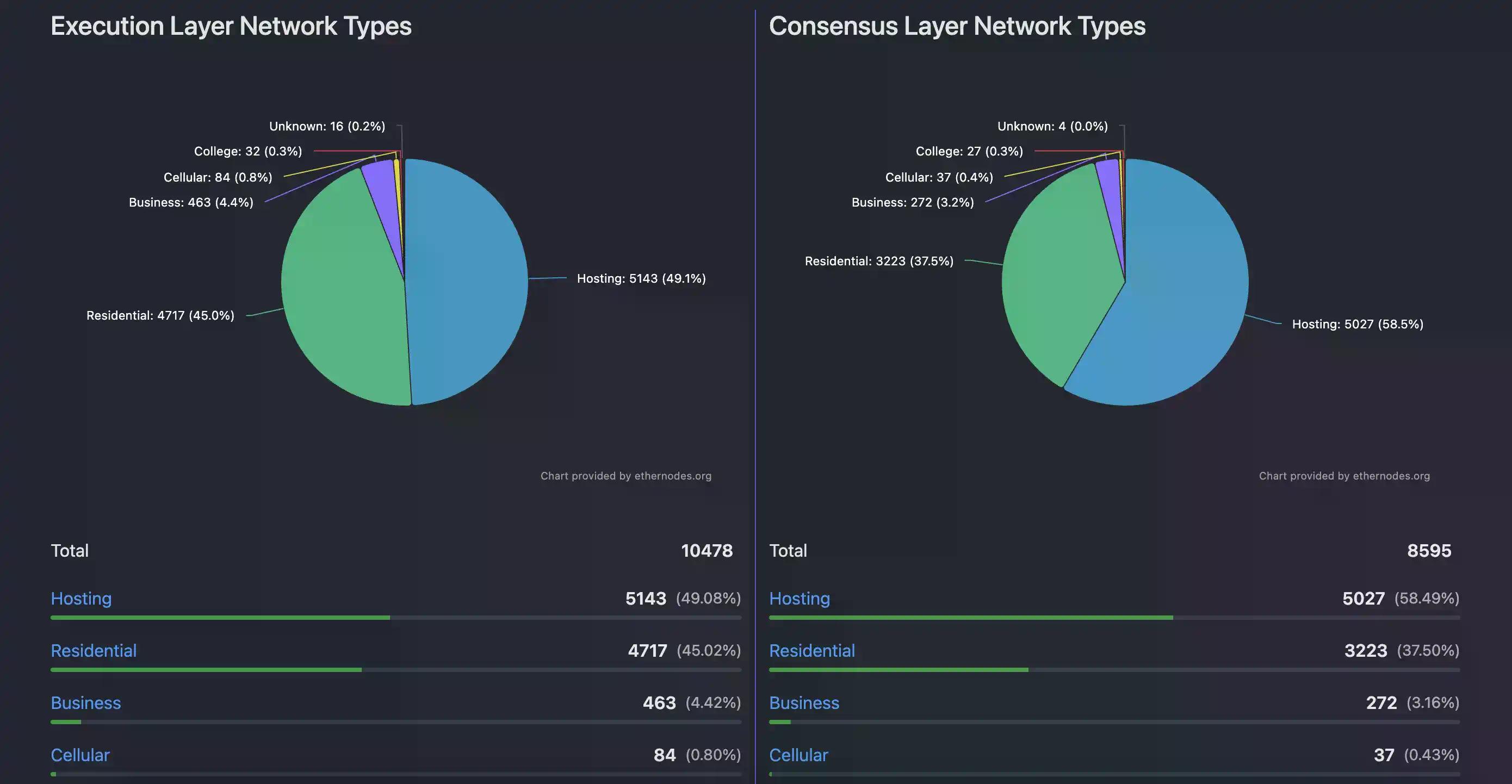Image resolution: width=1512 pixels, height=784 pixels.
Task: Click the Residential link under Consensus Layer
Action: coord(812,650)
